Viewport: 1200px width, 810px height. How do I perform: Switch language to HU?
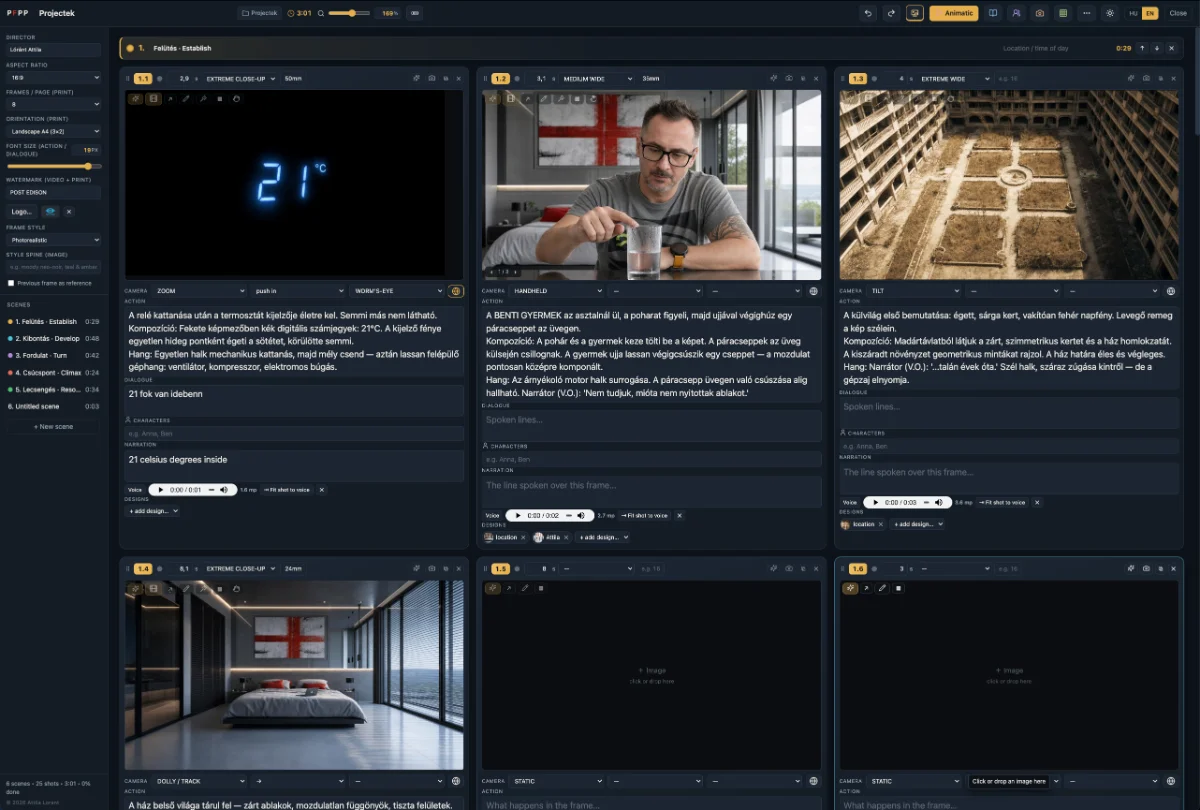(x=1133, y=13)
